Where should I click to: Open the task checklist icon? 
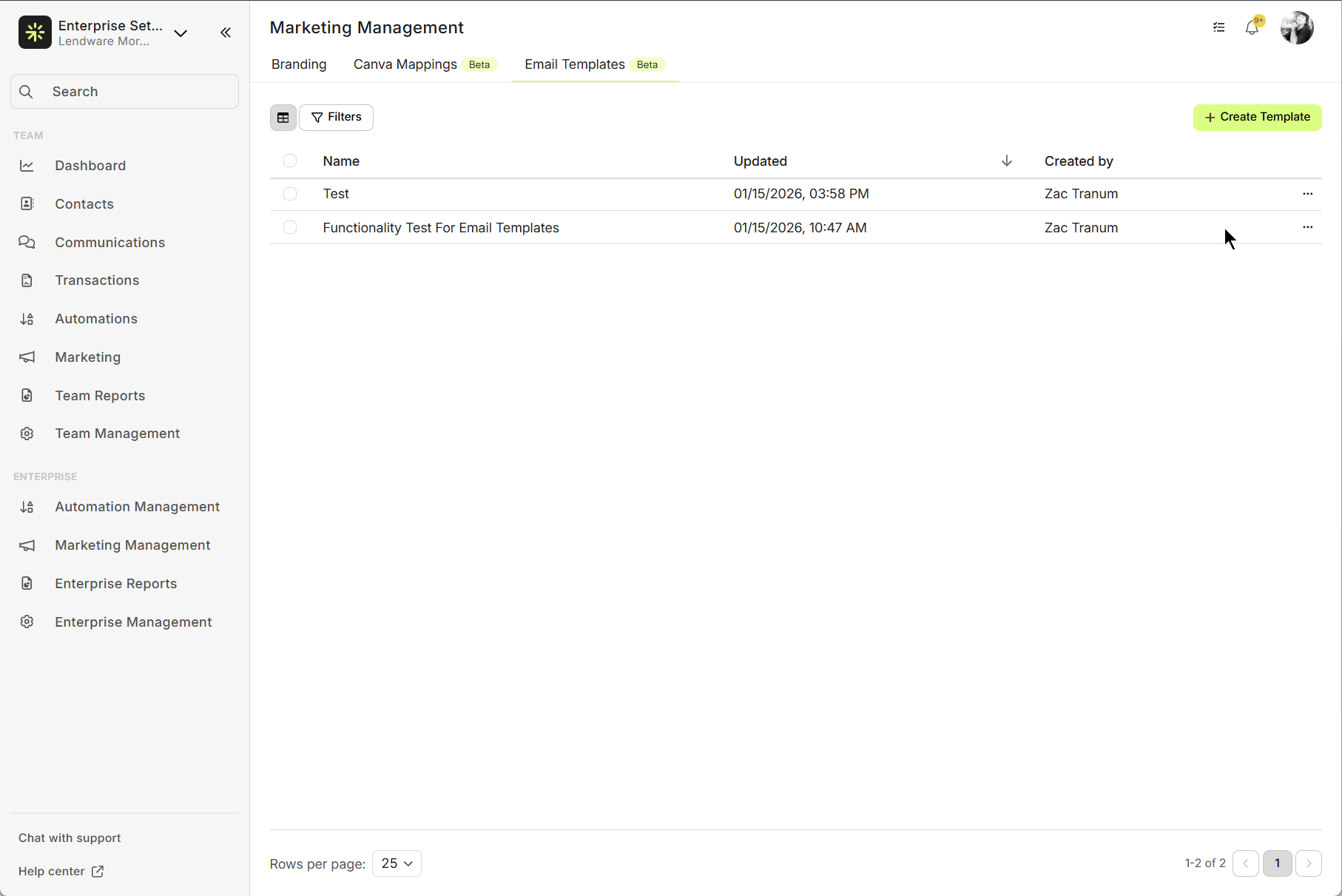[x=1219, y=28]
